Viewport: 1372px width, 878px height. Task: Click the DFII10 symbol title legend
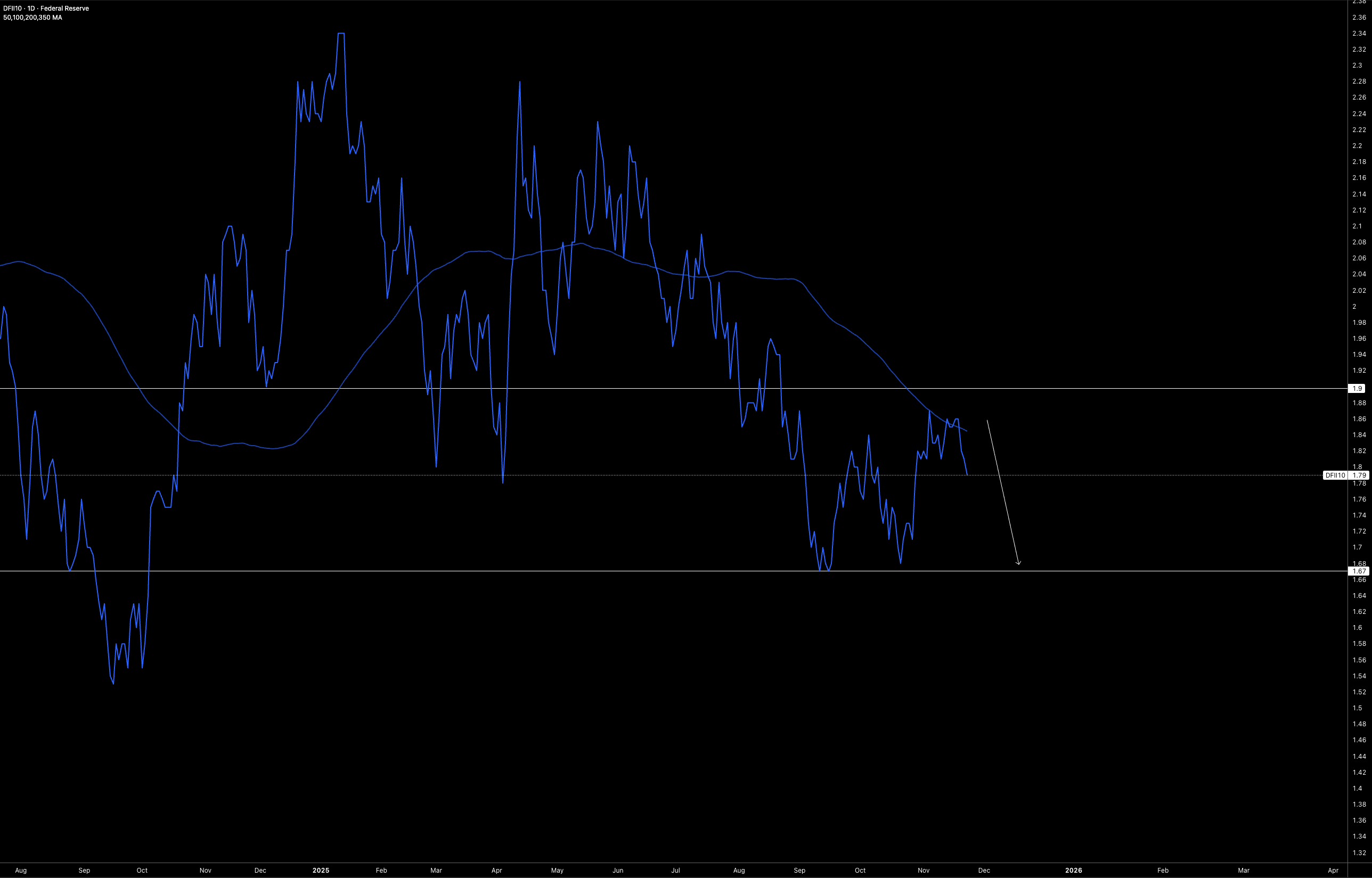[46, 9]
